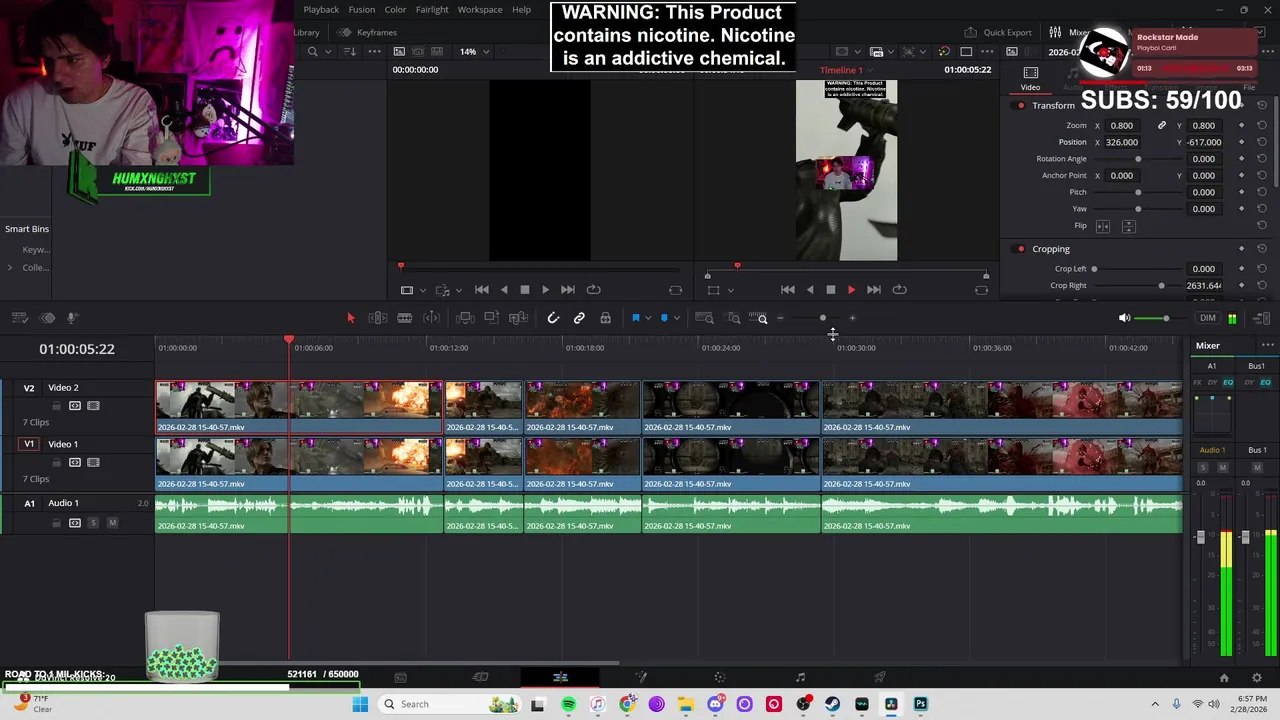Activate the Trim Edit Mode tool
This screenshot has height=720, width=1280.
pyautogui.click(x=378, y=318)
